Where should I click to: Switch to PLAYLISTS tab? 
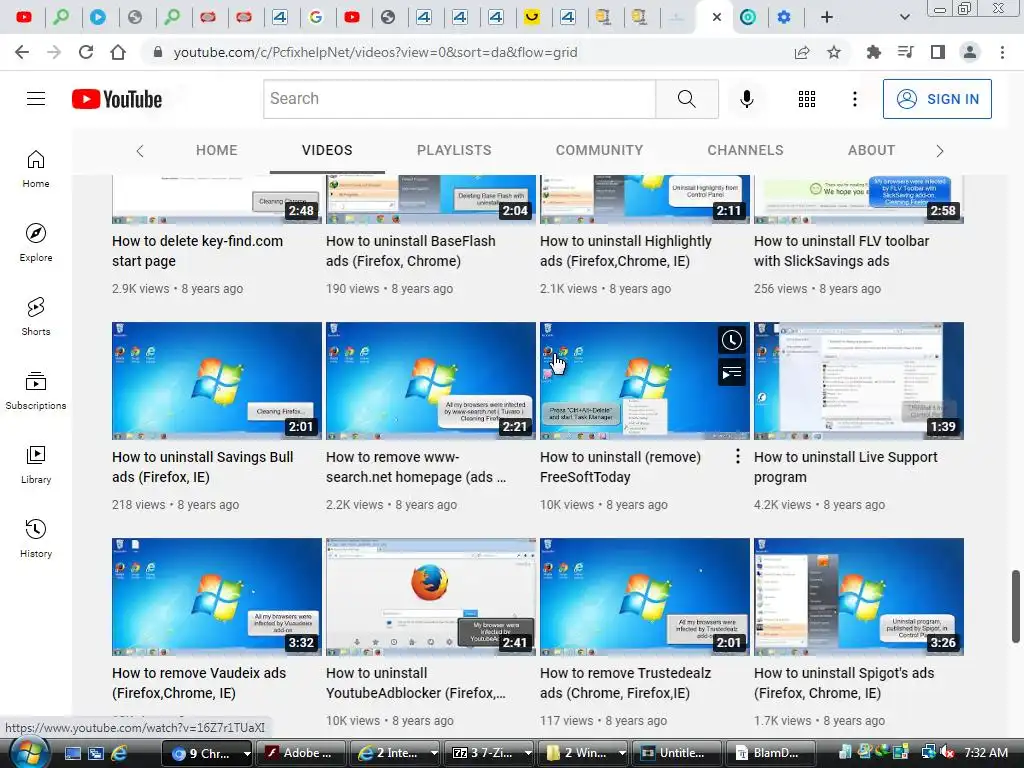click(x=454, y=150)
